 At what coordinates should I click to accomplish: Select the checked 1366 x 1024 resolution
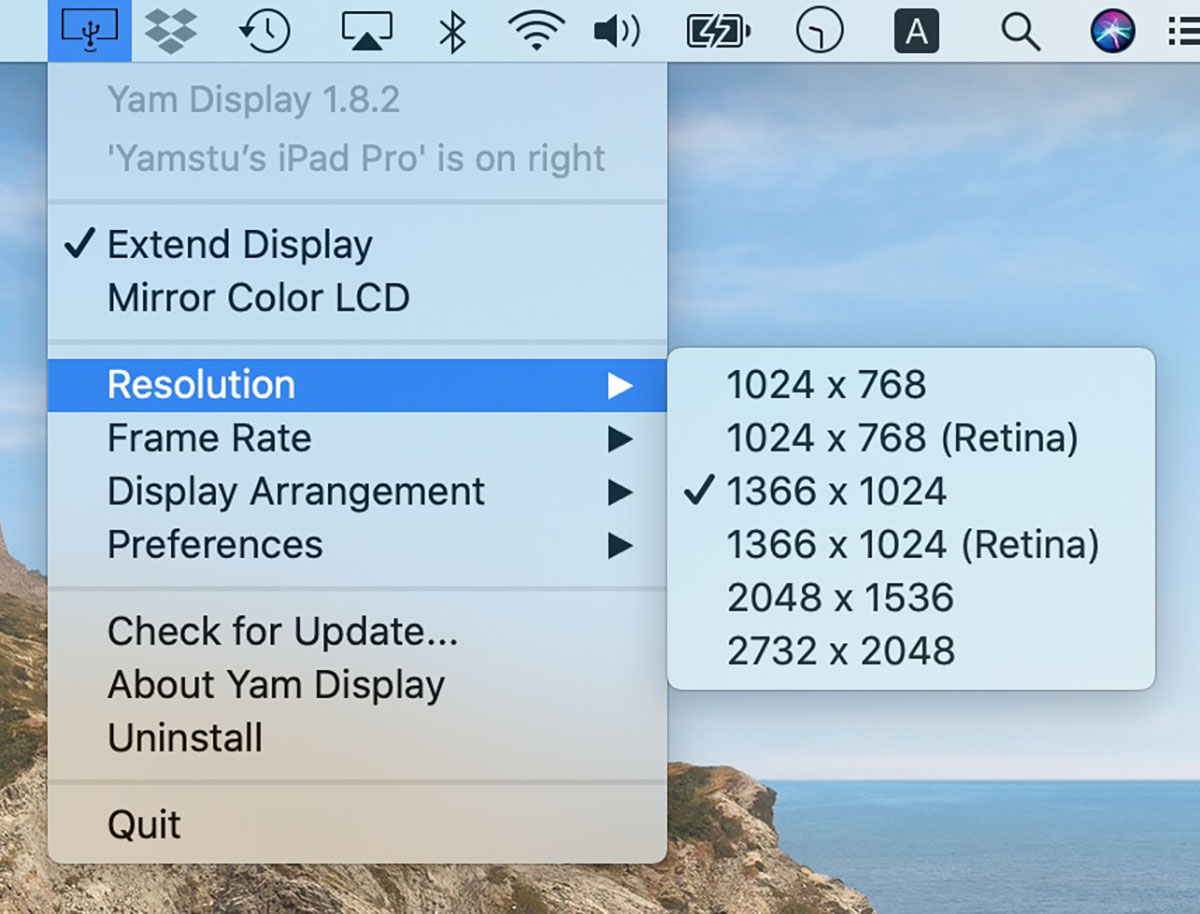click(836, 491)
